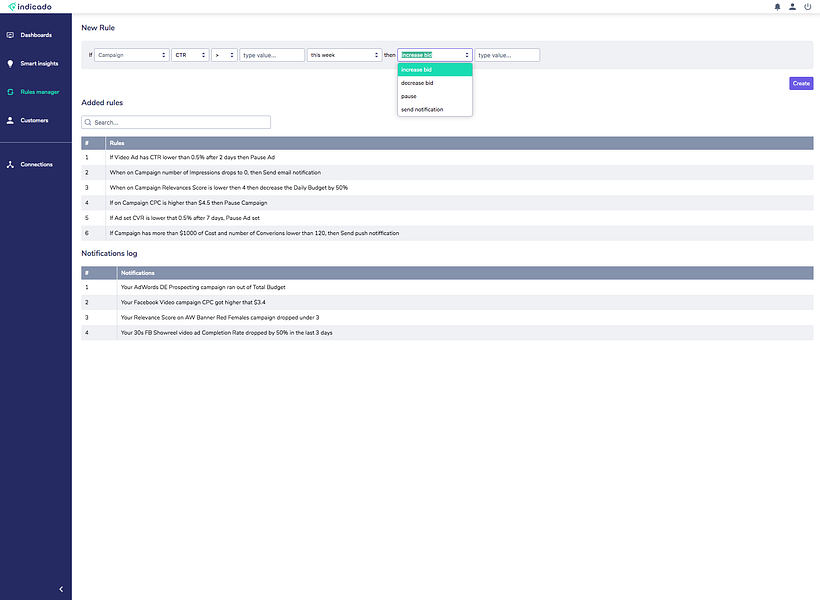820x600 pixels.
Task: Click condition 'type value...' input field
Action: [272, 55]
